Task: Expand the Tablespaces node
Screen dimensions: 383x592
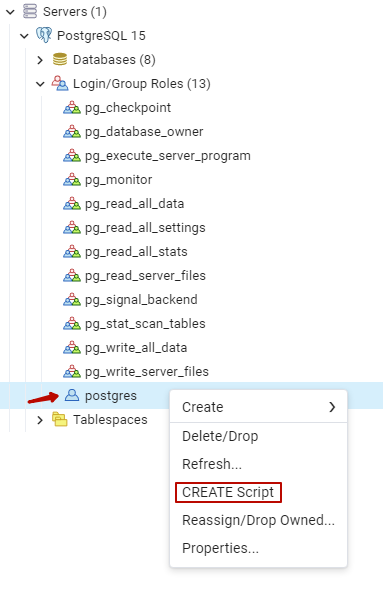Action: (x=40, y=420)
